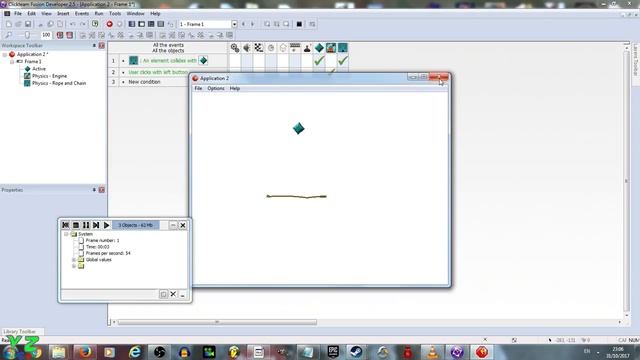Viewport: 640px width, 360px height.
Task: Click the horizontal scrollbar of event editor
Action: tap(217, 322)
